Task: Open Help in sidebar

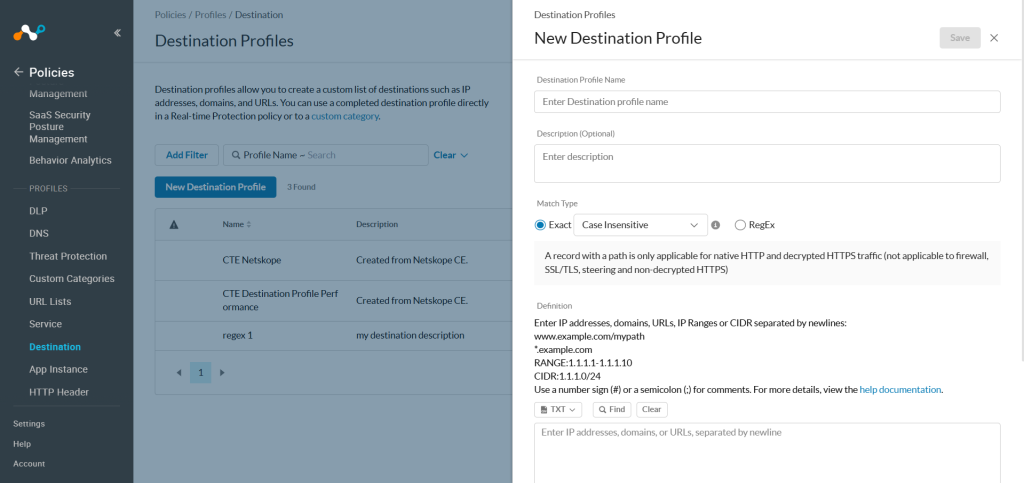Action: point(22,444)
